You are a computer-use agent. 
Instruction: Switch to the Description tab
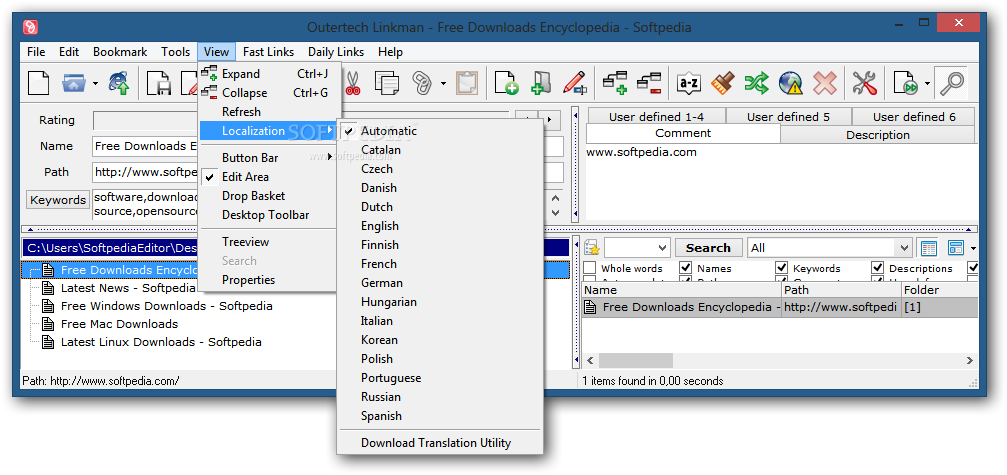(x=877, y=135)
